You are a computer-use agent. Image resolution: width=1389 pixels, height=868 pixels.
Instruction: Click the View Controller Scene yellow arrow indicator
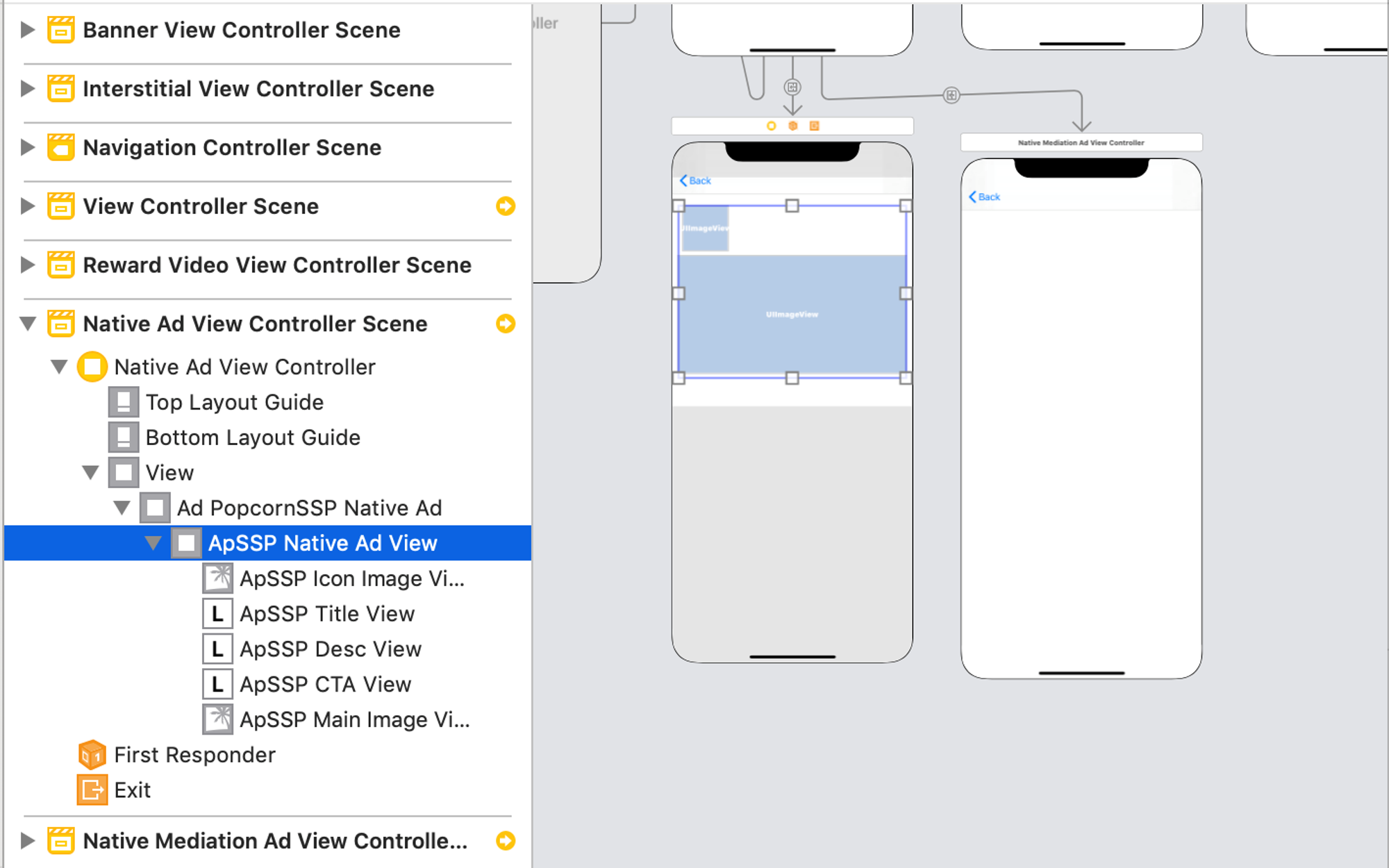point(506,206)
